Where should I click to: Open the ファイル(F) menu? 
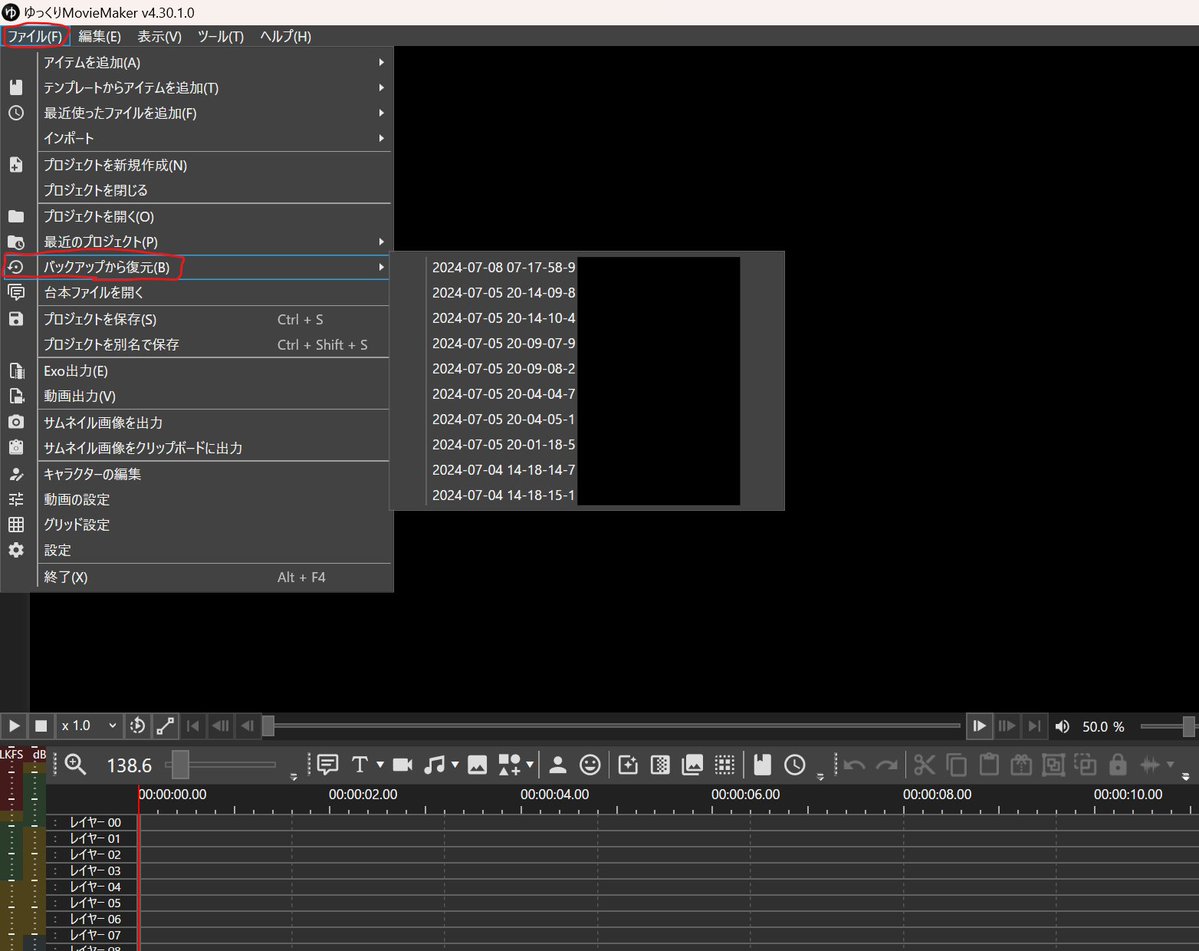point(35,36)
